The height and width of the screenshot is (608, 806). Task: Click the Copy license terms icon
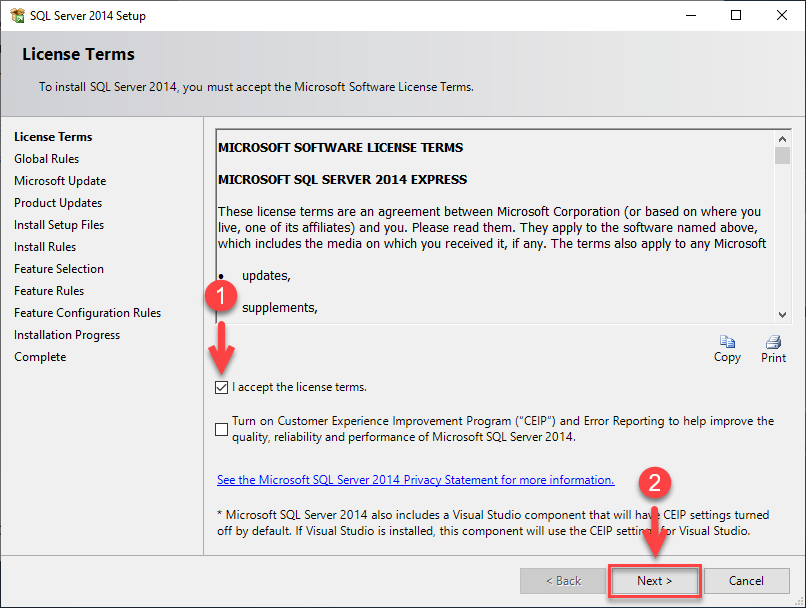click(x=727, y=342)
